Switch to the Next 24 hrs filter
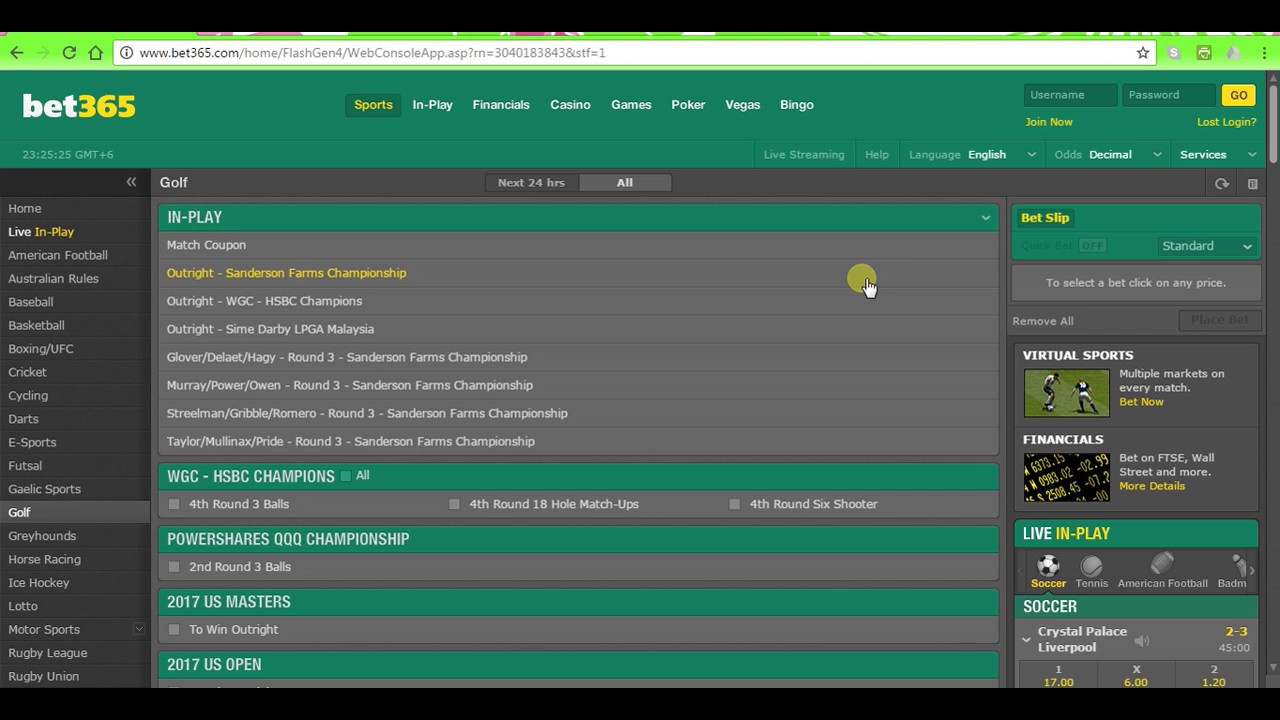1280x720 pixels. [x=531, y=183]
